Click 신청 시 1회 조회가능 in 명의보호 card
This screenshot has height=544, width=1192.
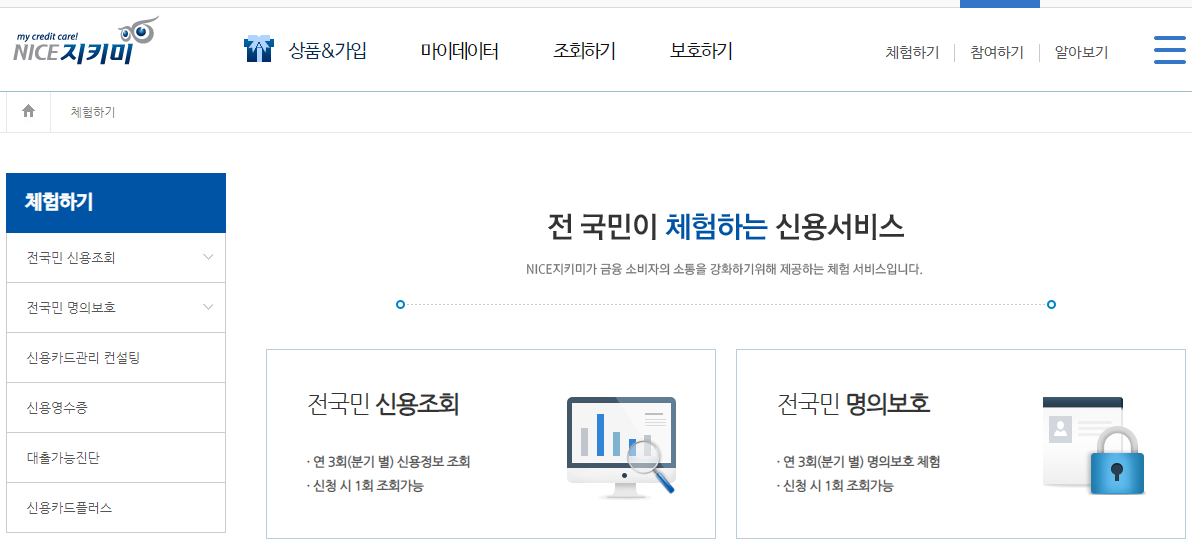tap(835, 486)
